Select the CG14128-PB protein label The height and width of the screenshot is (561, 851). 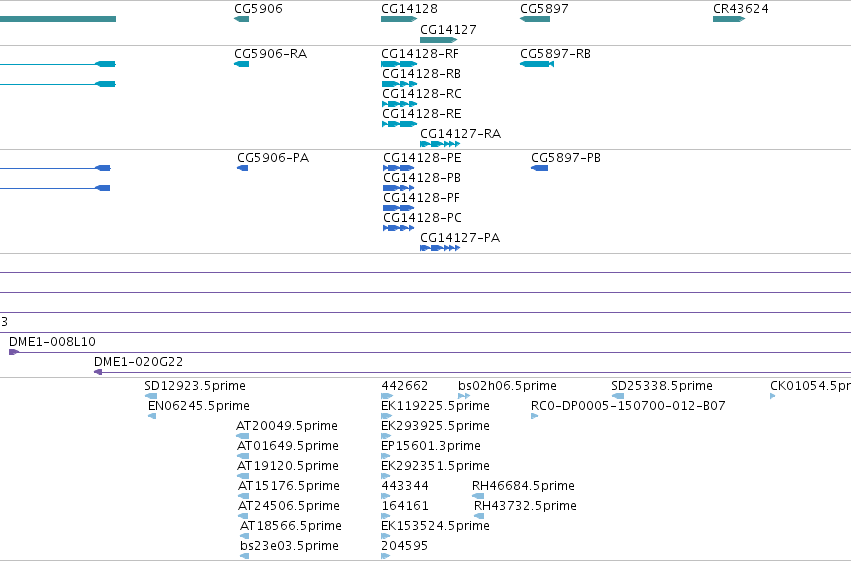[x=422, y=178]
